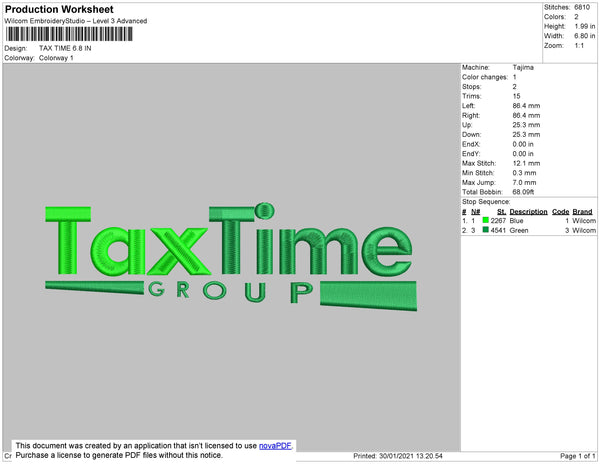Select the 'Green' description in row 2
The height and width of the screenshot is (464, 600).
519,230
